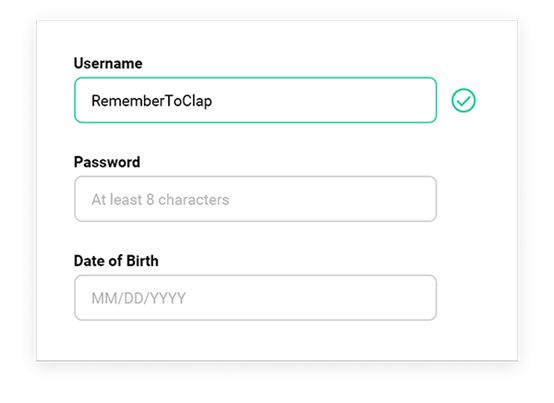Click the 'At least 8 characters' placeholder
The width and height of the screenshot is (554, 403).
point(160,200)
